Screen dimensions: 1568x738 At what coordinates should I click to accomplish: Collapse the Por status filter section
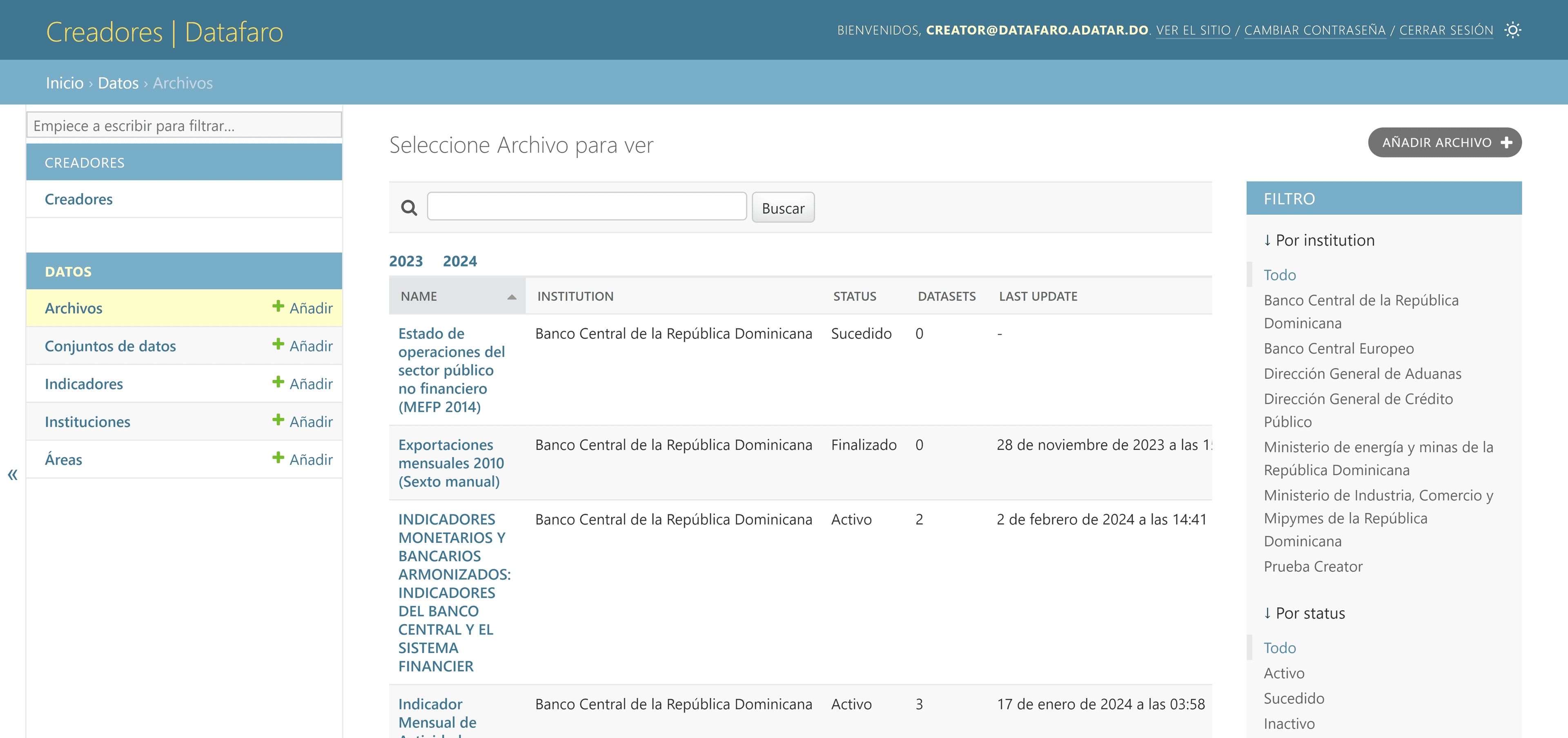(1305, 613)
